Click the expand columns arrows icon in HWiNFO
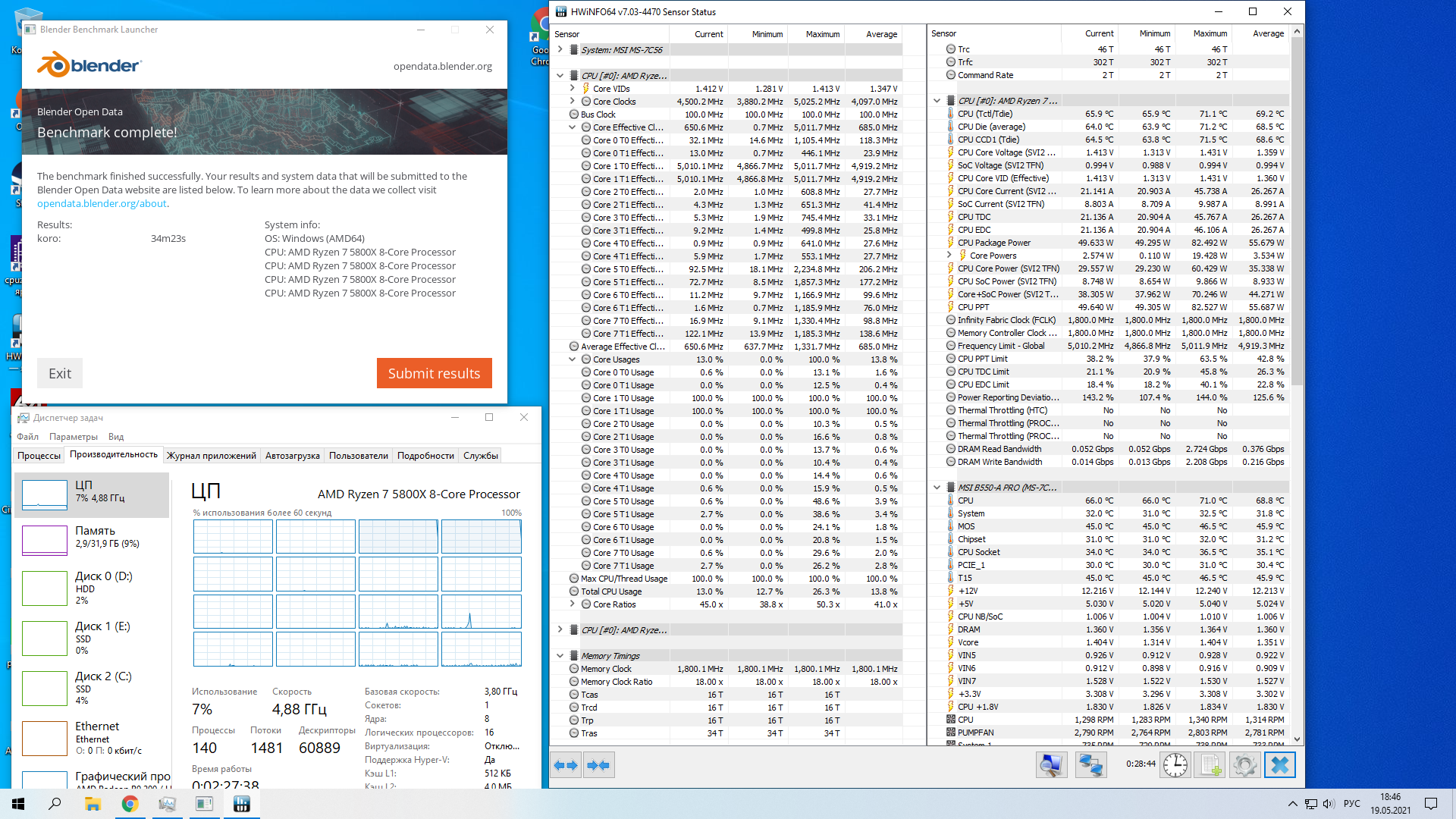Viewport: 1456px width, 819px height. point(566,765)
